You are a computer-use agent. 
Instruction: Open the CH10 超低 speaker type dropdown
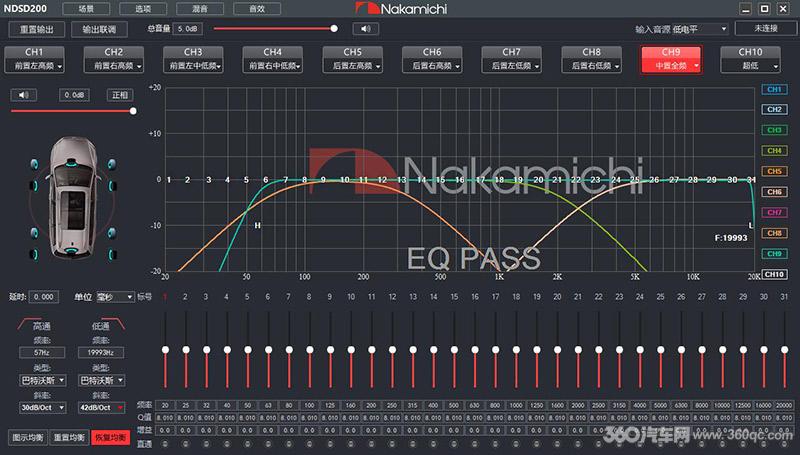[751, 66]
